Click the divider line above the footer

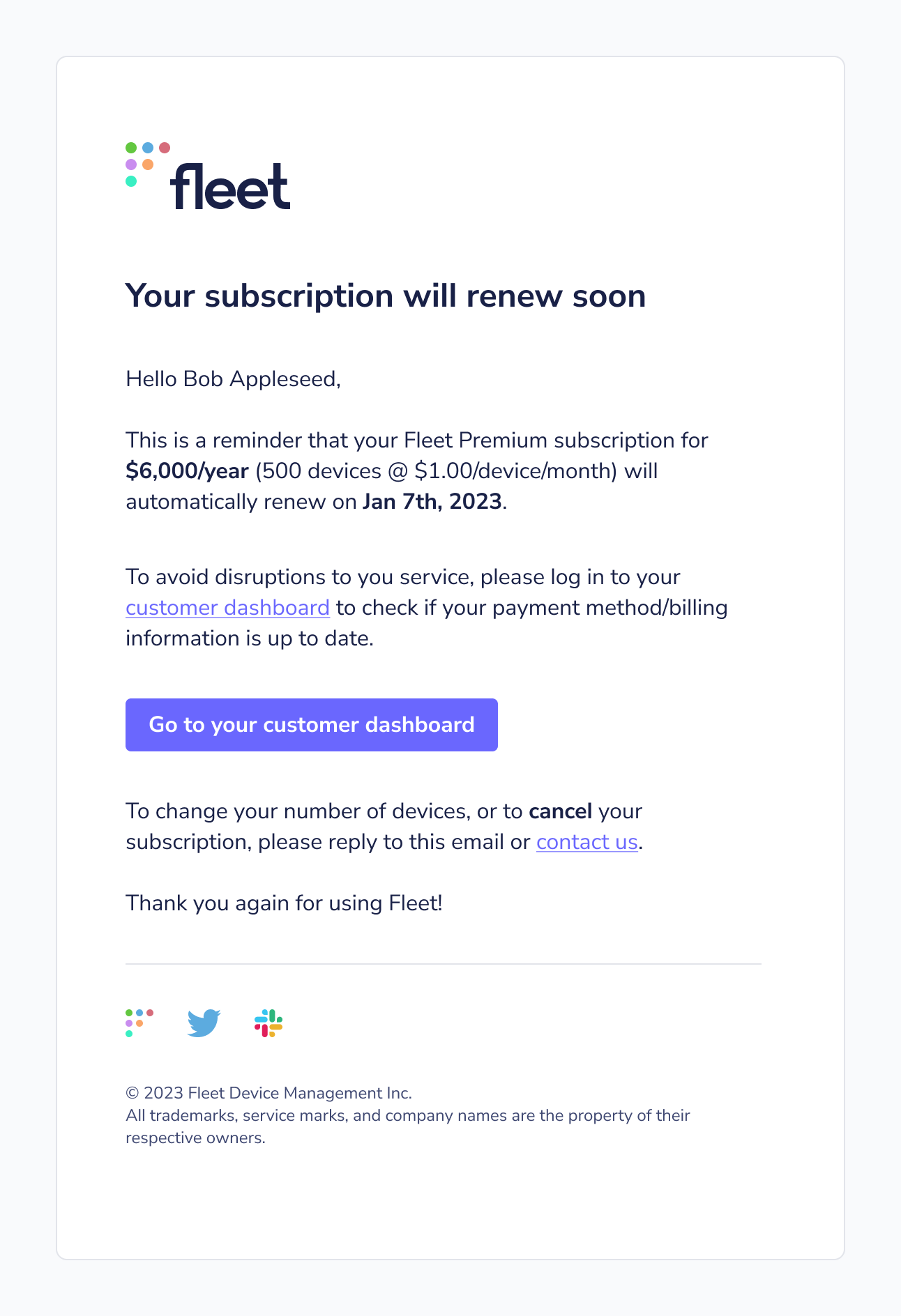pos(444,964)
